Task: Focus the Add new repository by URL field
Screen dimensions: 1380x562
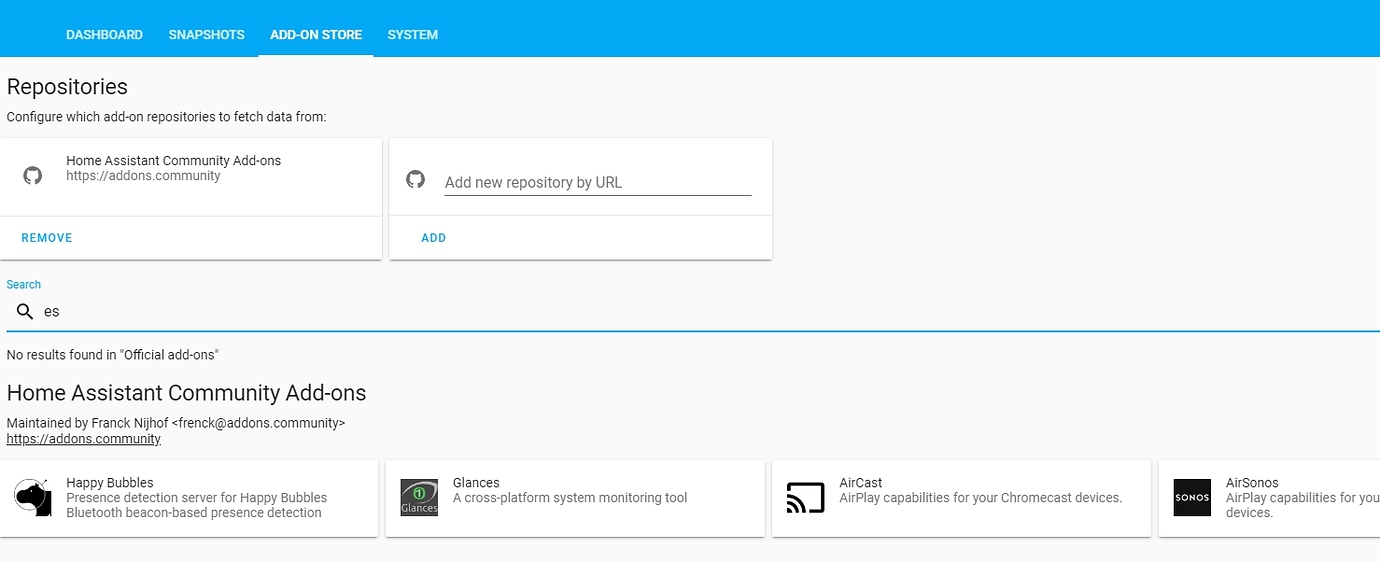Action: pos(598,182)
